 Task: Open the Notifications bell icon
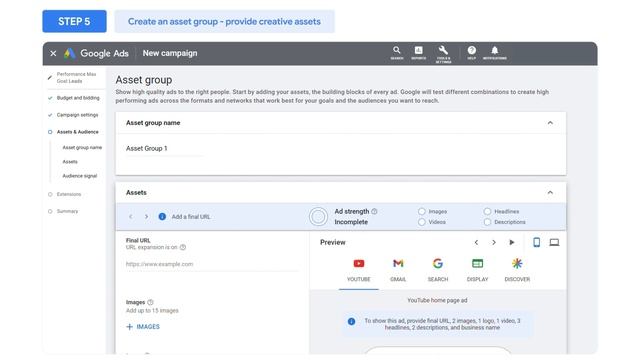495,53
